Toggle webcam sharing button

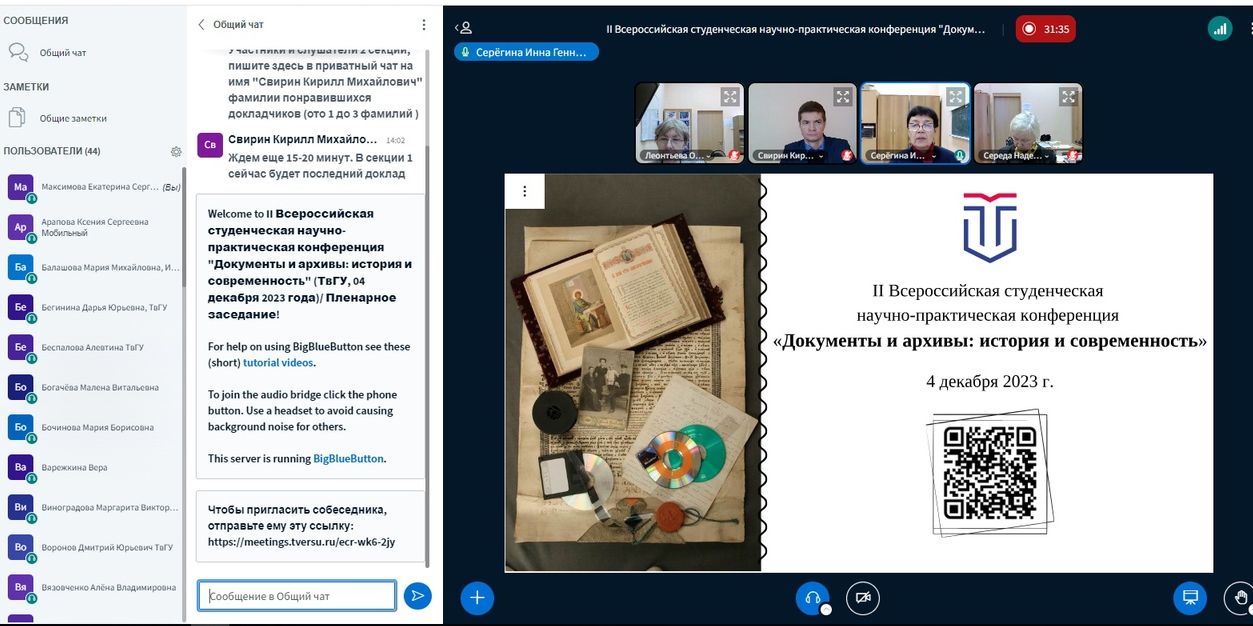862,597
